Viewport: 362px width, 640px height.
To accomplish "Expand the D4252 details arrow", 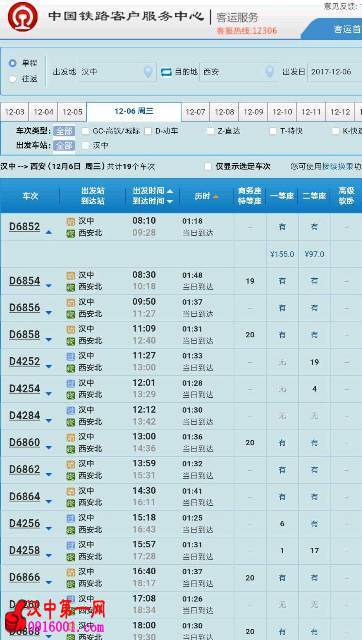I will [x=49, y=367].
